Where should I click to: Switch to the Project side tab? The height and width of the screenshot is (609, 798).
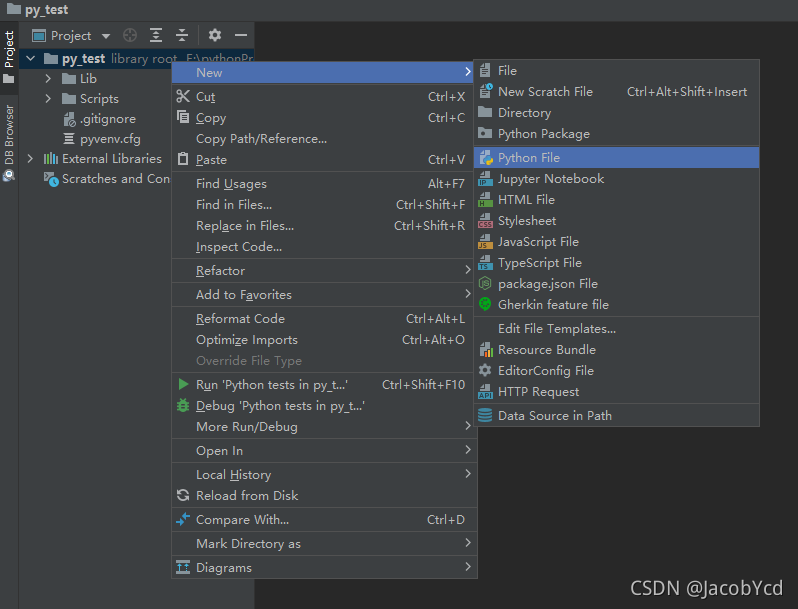pos(9,56)
